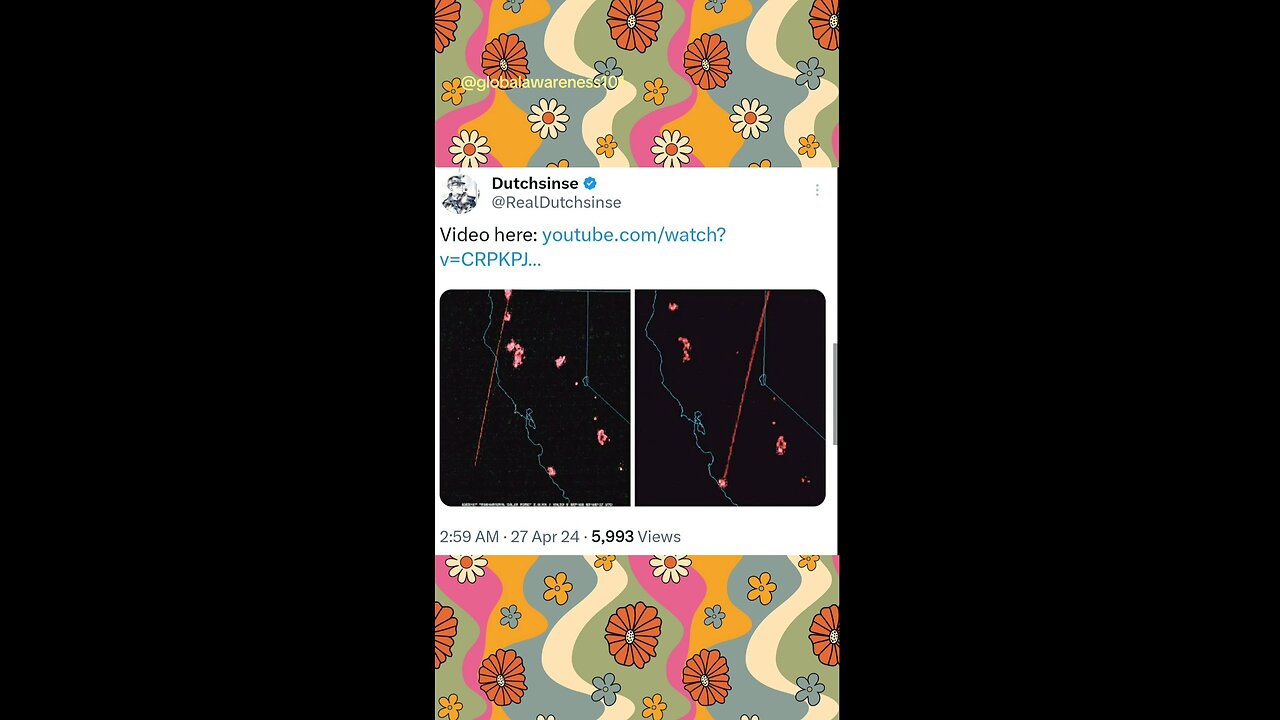Image resolution: width=1280 pixels, height=720 pixels.
Task: Click the 2:59 AM timestamp
Action: tap(469, 537)
